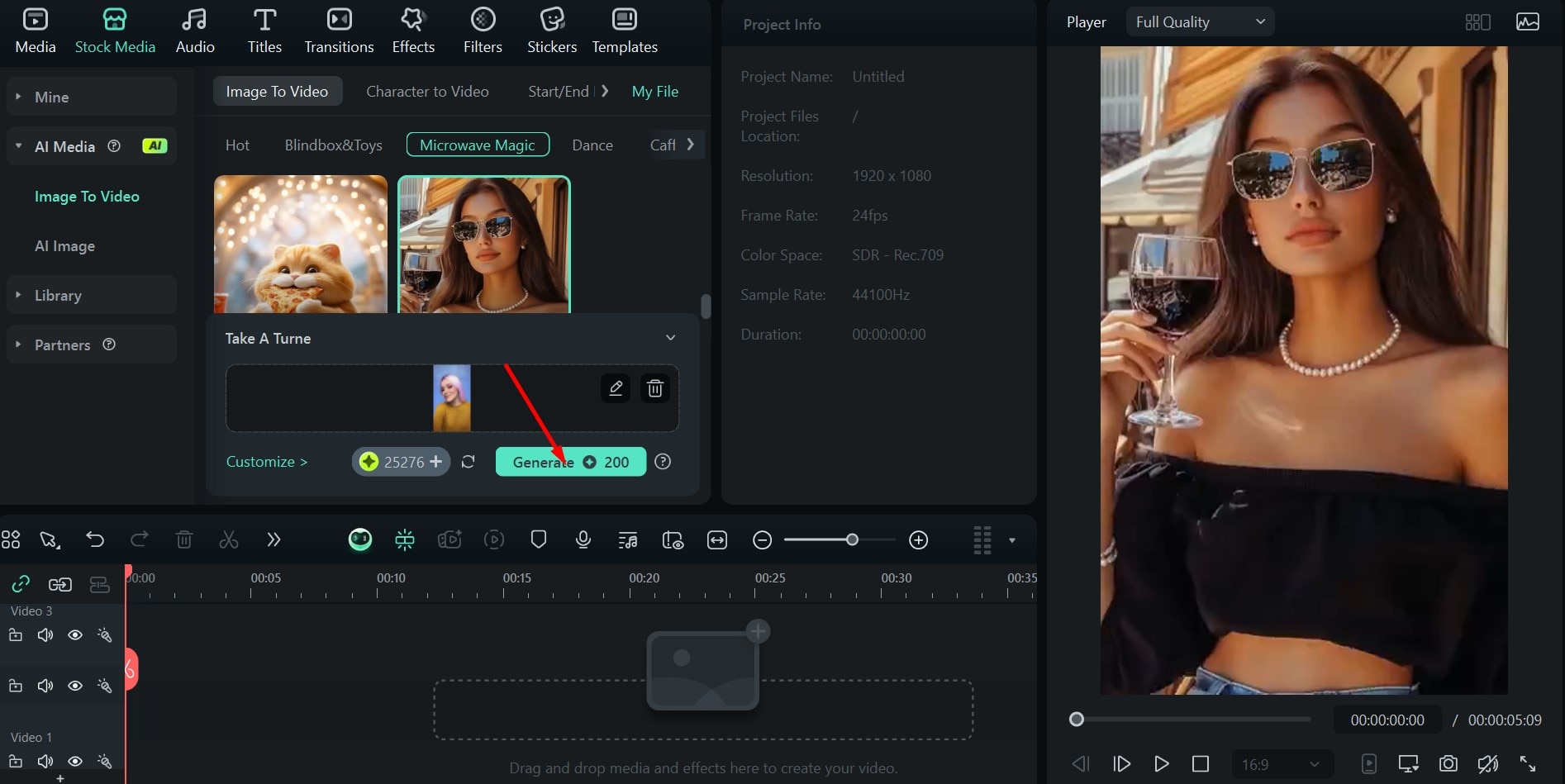Image resolution: width=1565 pixels, height=784 pixels.
Task: Expand the Partners section
Action: [x=92, y=344]
